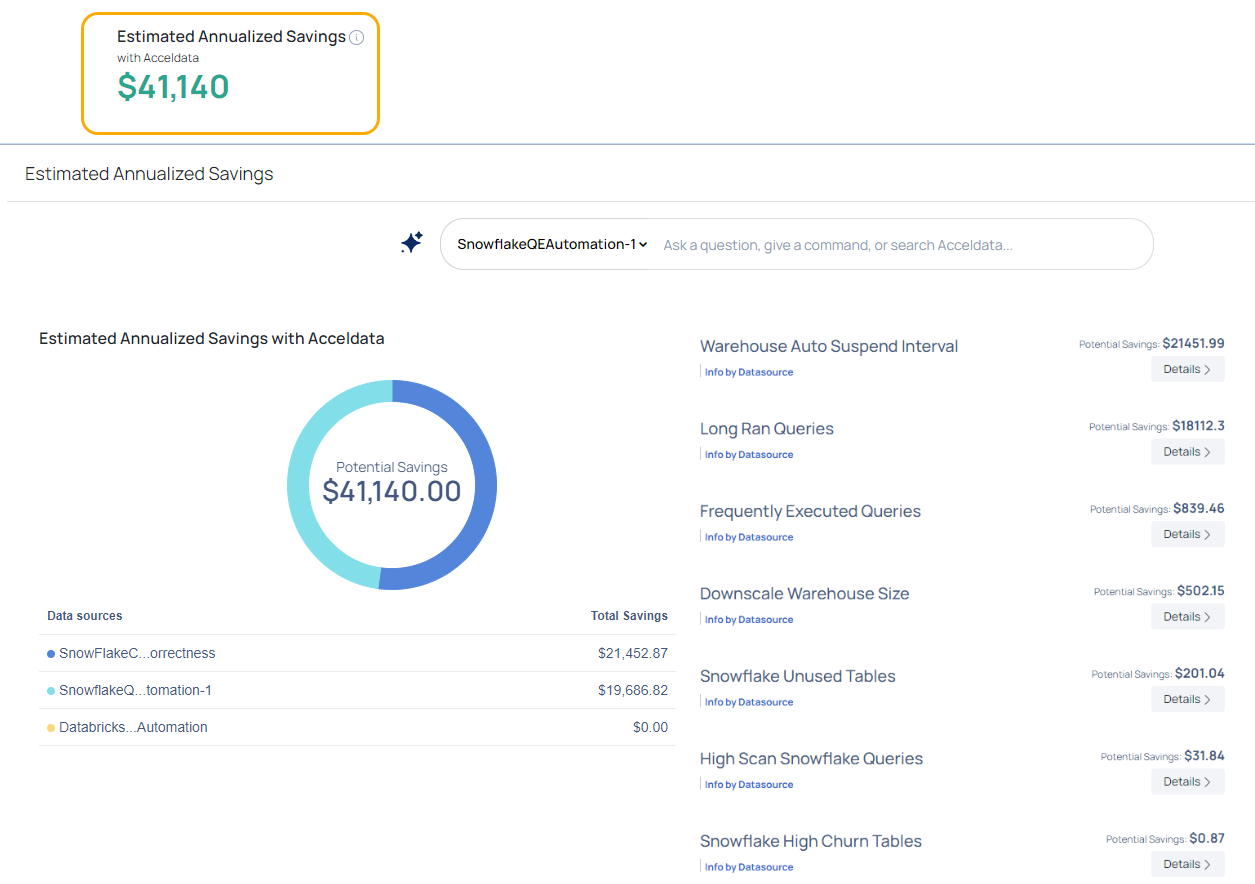The height and width of the screenshot is (884, 1255).
Task: Click the Data sources column header
Action: coord(85,616)
